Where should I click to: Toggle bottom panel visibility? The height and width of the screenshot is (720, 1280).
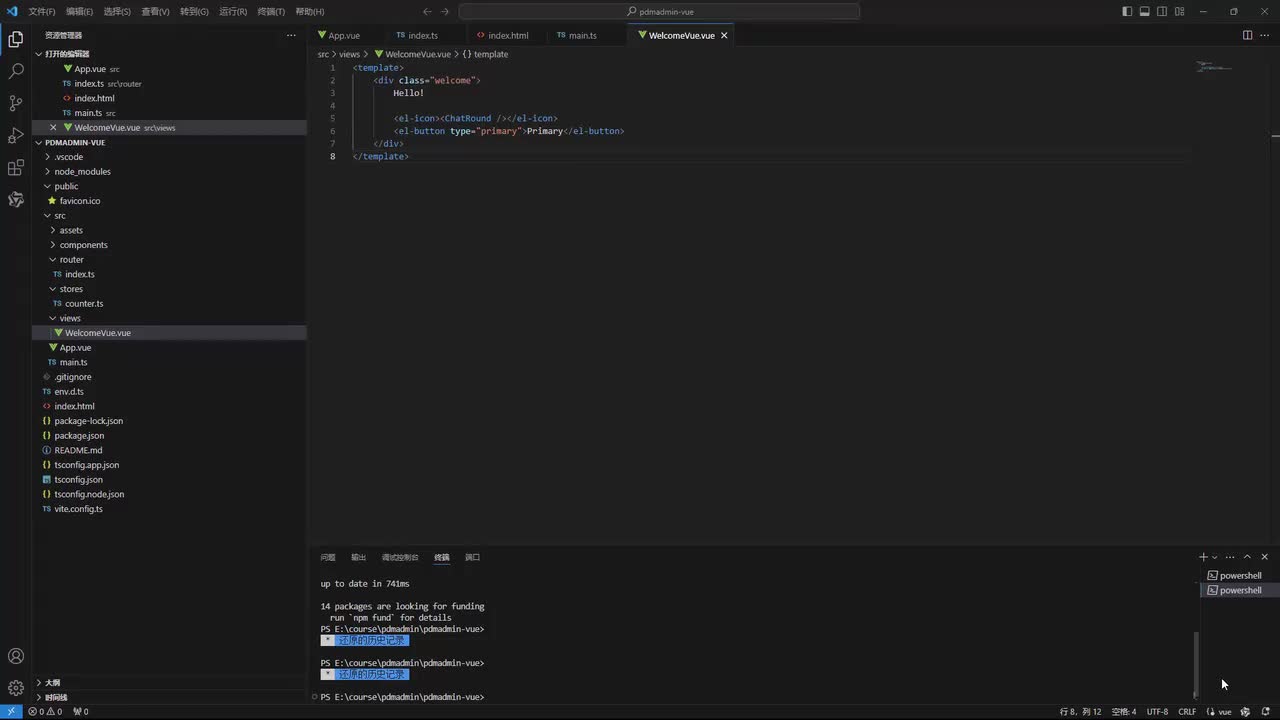[1145, 11]
